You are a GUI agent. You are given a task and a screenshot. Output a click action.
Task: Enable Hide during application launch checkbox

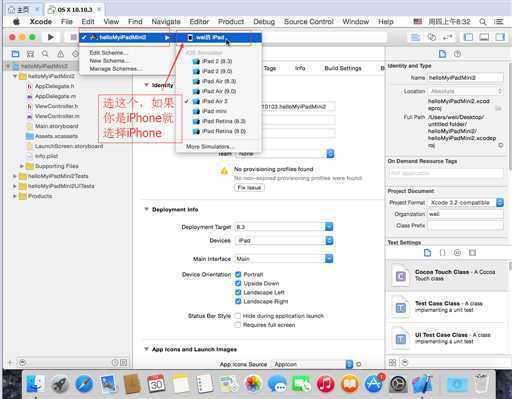pyautogui.click(x=238, y=316)
